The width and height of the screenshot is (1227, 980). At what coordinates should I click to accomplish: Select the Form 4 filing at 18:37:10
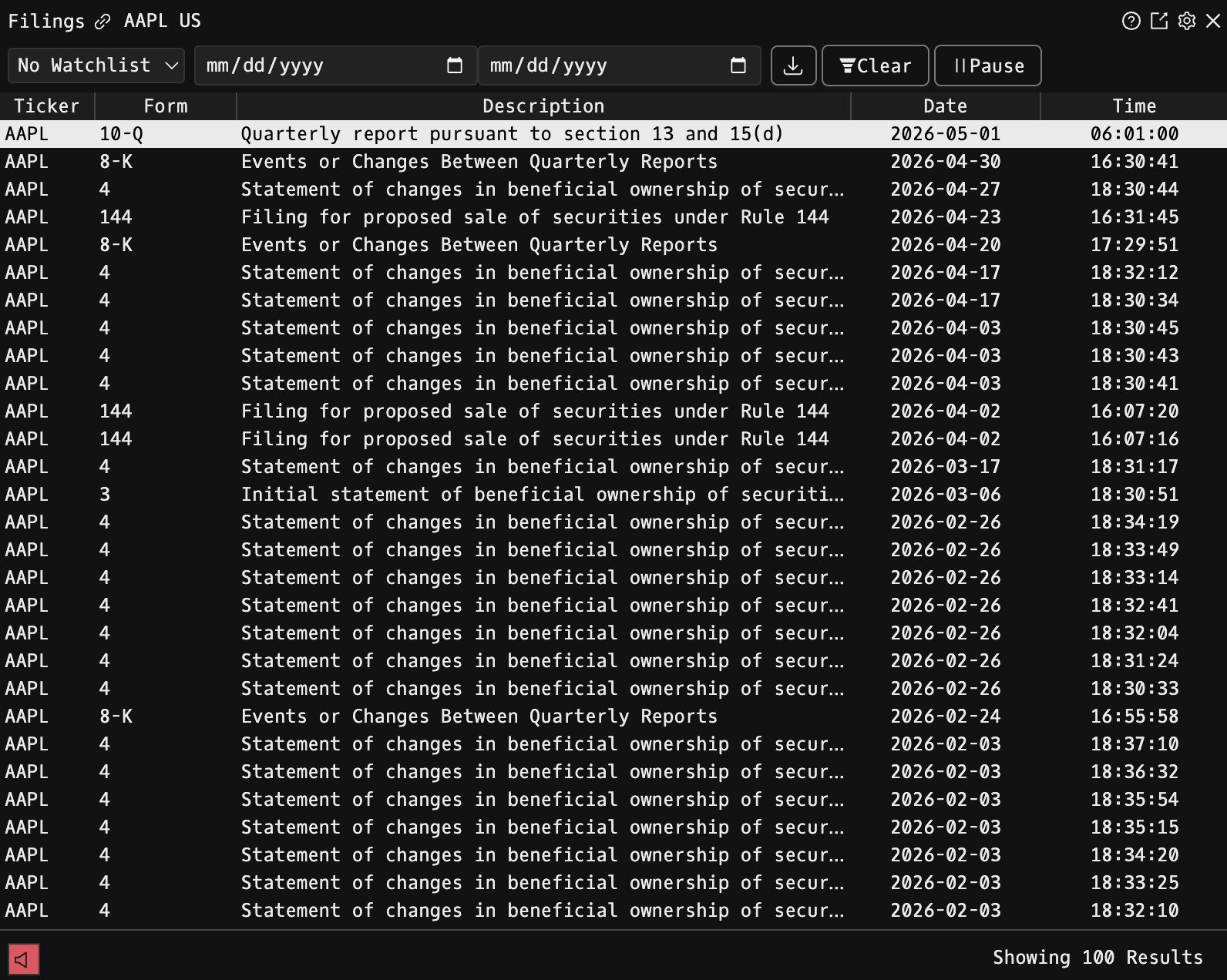coord(613,744)
